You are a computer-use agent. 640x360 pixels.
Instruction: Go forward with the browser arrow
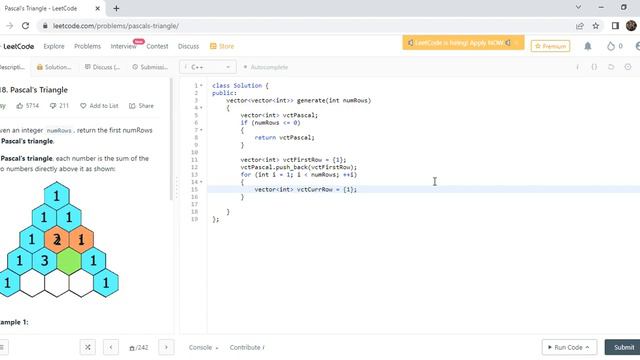pos(9,26)
